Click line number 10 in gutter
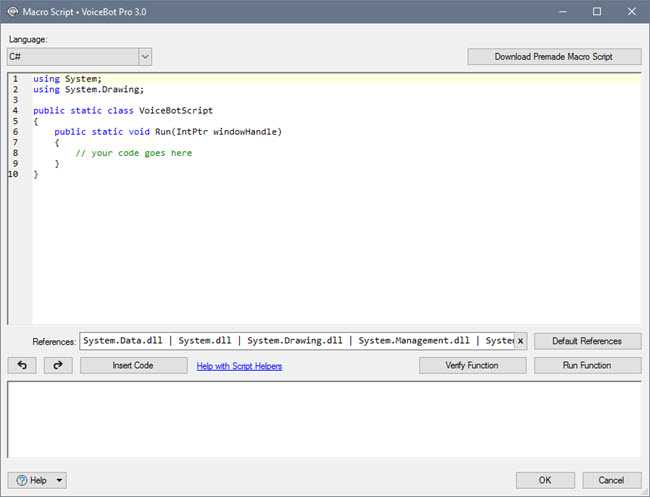650x497 pixels. click(13, 174)
